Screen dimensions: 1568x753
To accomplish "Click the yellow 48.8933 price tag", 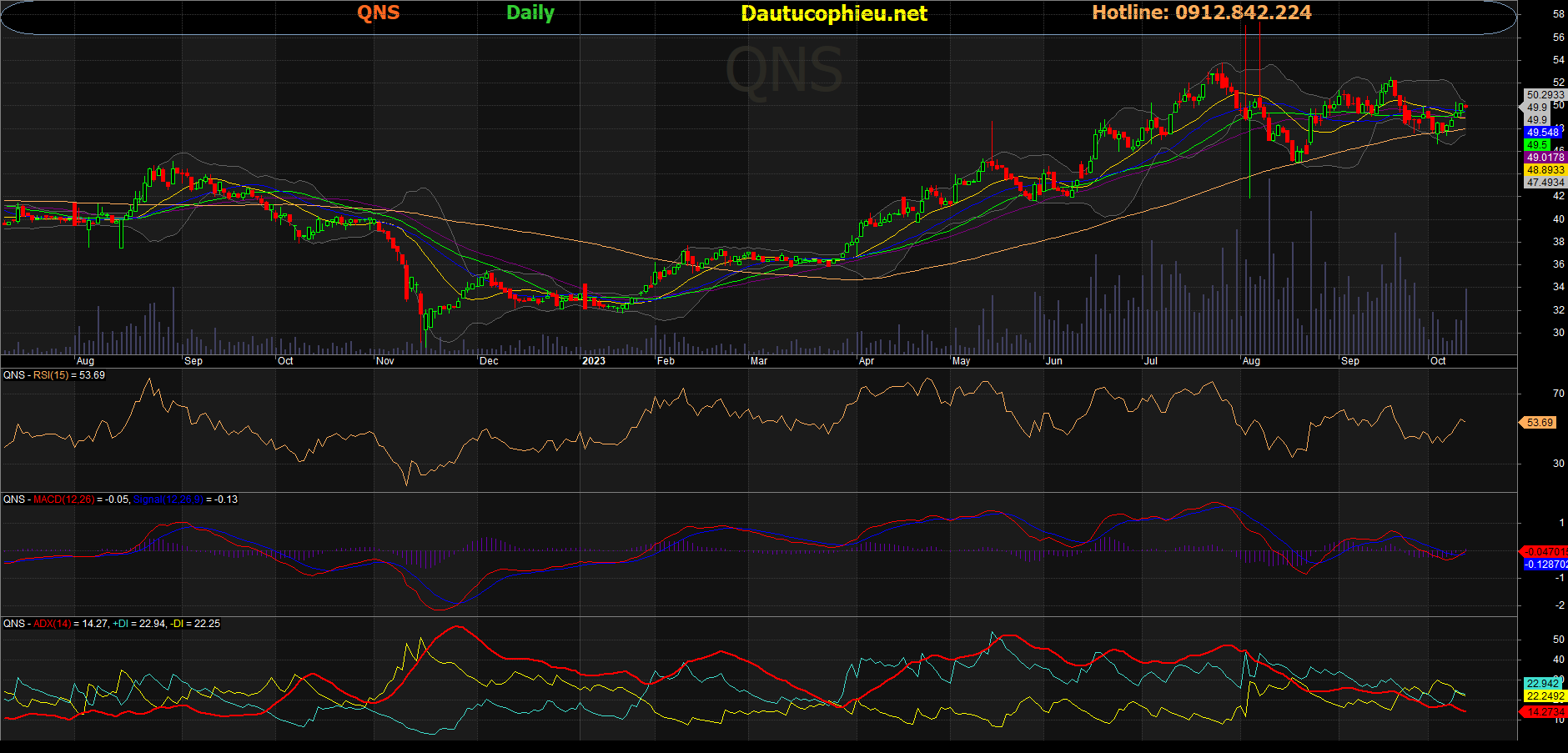I will (1545, 170).
